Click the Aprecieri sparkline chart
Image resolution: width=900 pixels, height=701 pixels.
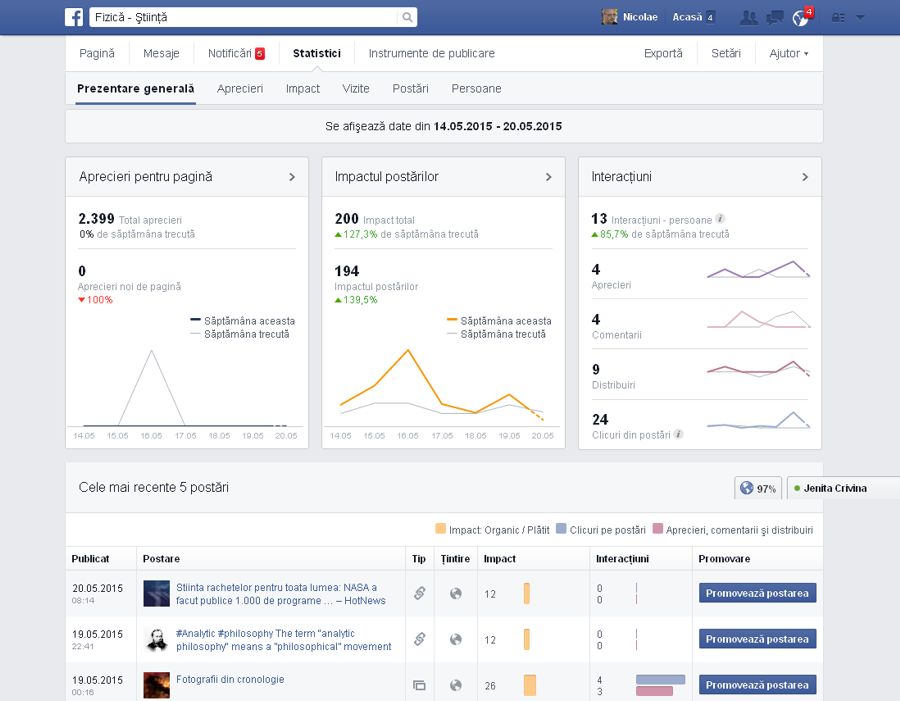[x=758, y=270]
